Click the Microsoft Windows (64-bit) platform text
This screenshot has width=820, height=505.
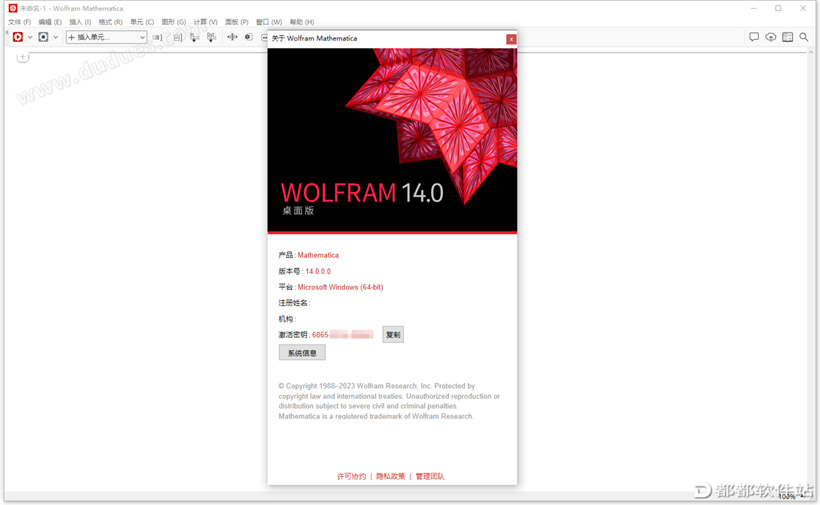340,287
